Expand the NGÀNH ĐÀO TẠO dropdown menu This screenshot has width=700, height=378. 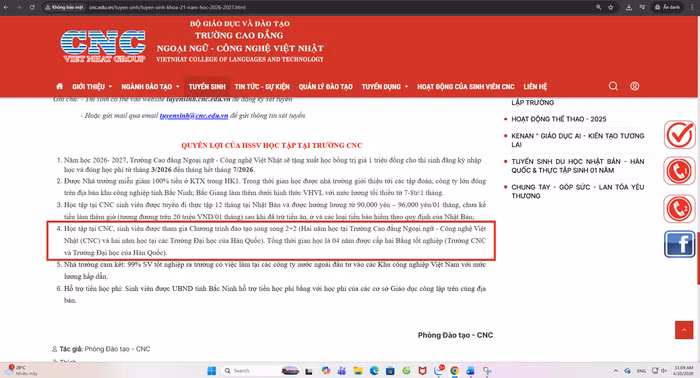[x=150, y=87]
